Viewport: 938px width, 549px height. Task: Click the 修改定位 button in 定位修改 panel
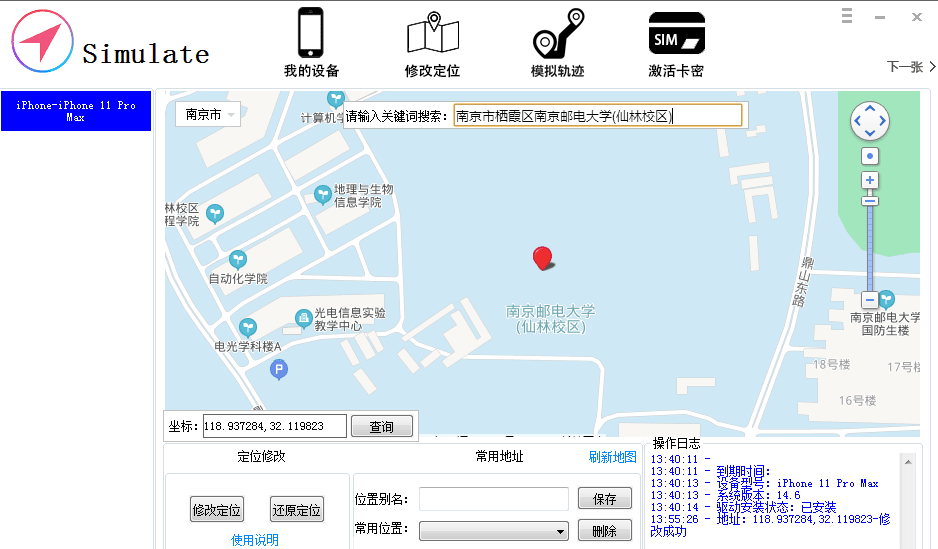(x=217, y=510)
